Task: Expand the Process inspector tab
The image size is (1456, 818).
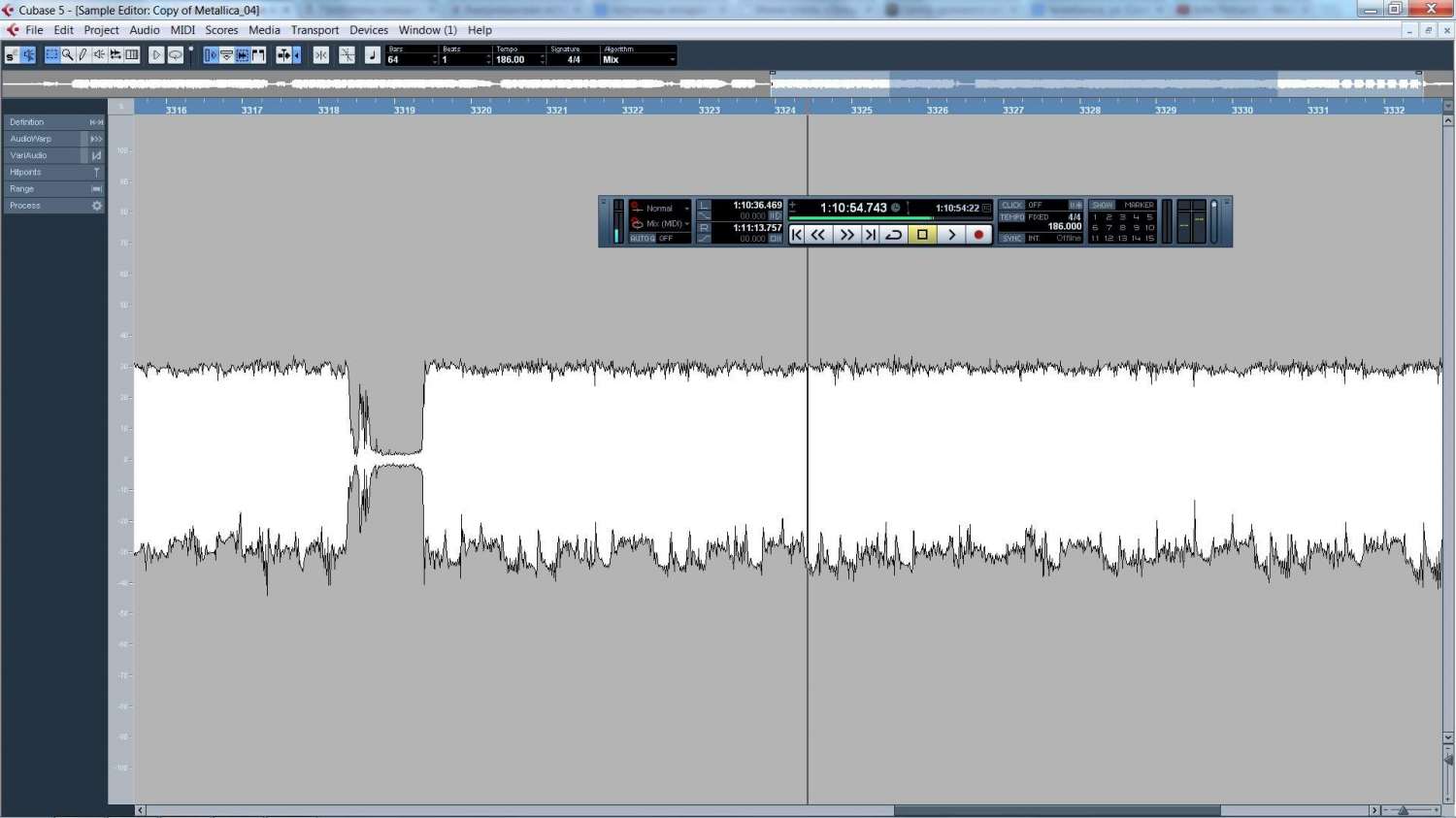Action: click(x=54, y=206)
